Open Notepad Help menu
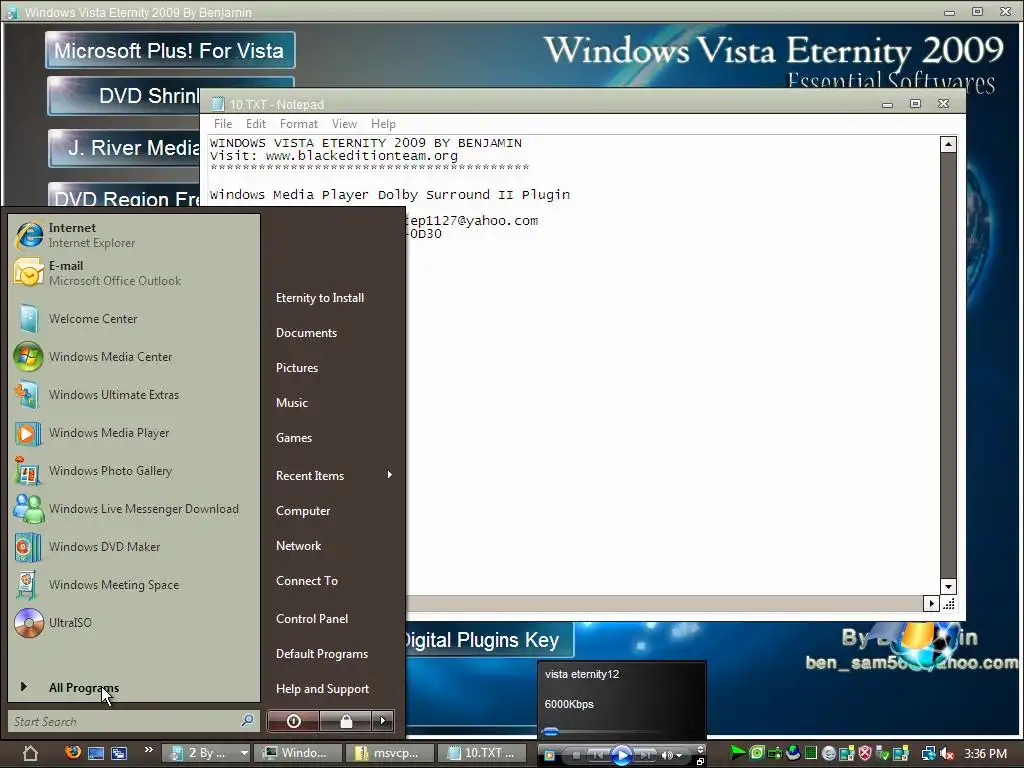Viewport: 1024px width, 768px height. click(383, 123)
